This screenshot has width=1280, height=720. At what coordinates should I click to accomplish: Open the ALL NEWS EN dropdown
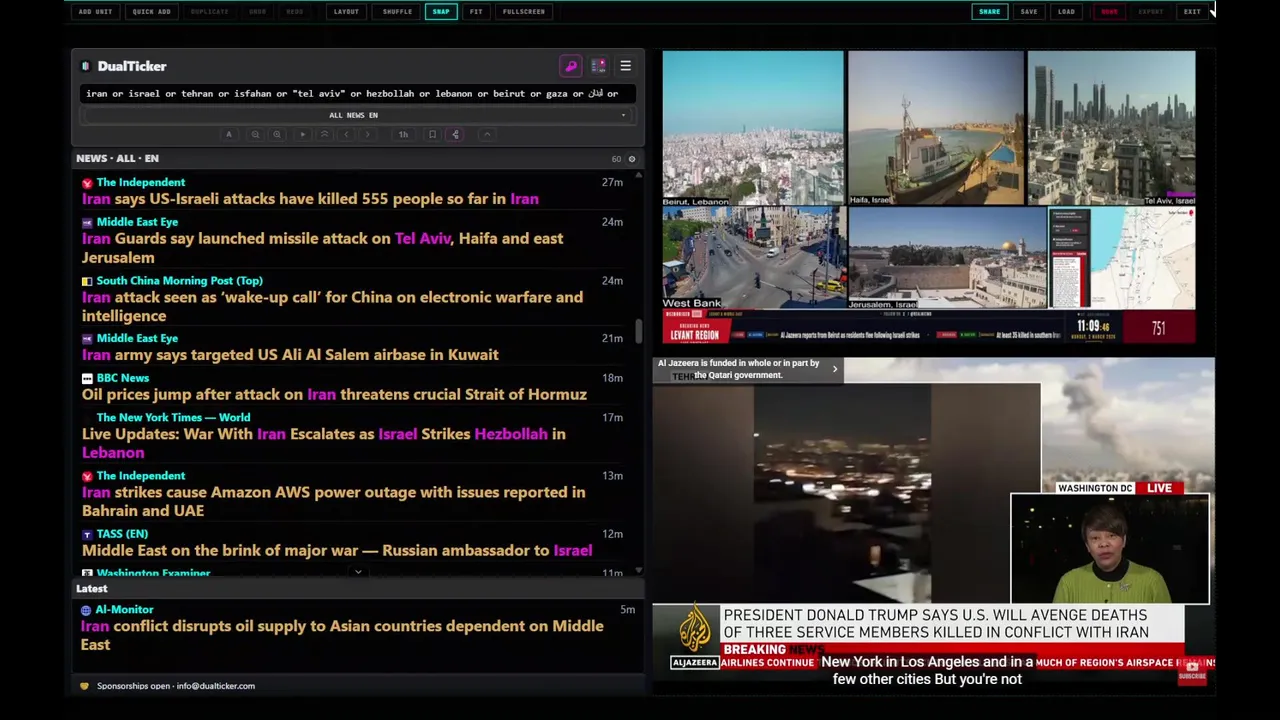pos(355,115)
